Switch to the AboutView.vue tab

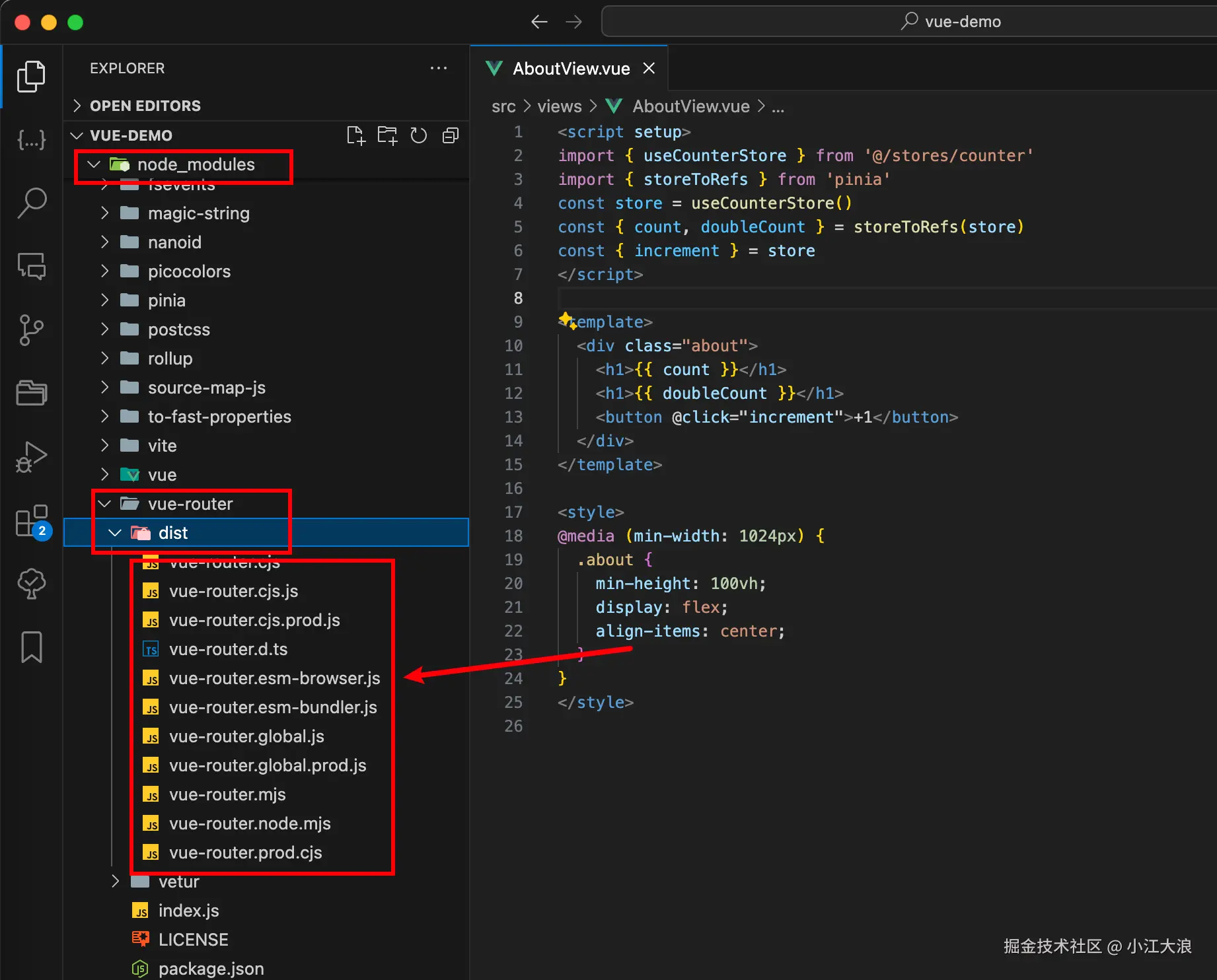[x=571, y=69]
